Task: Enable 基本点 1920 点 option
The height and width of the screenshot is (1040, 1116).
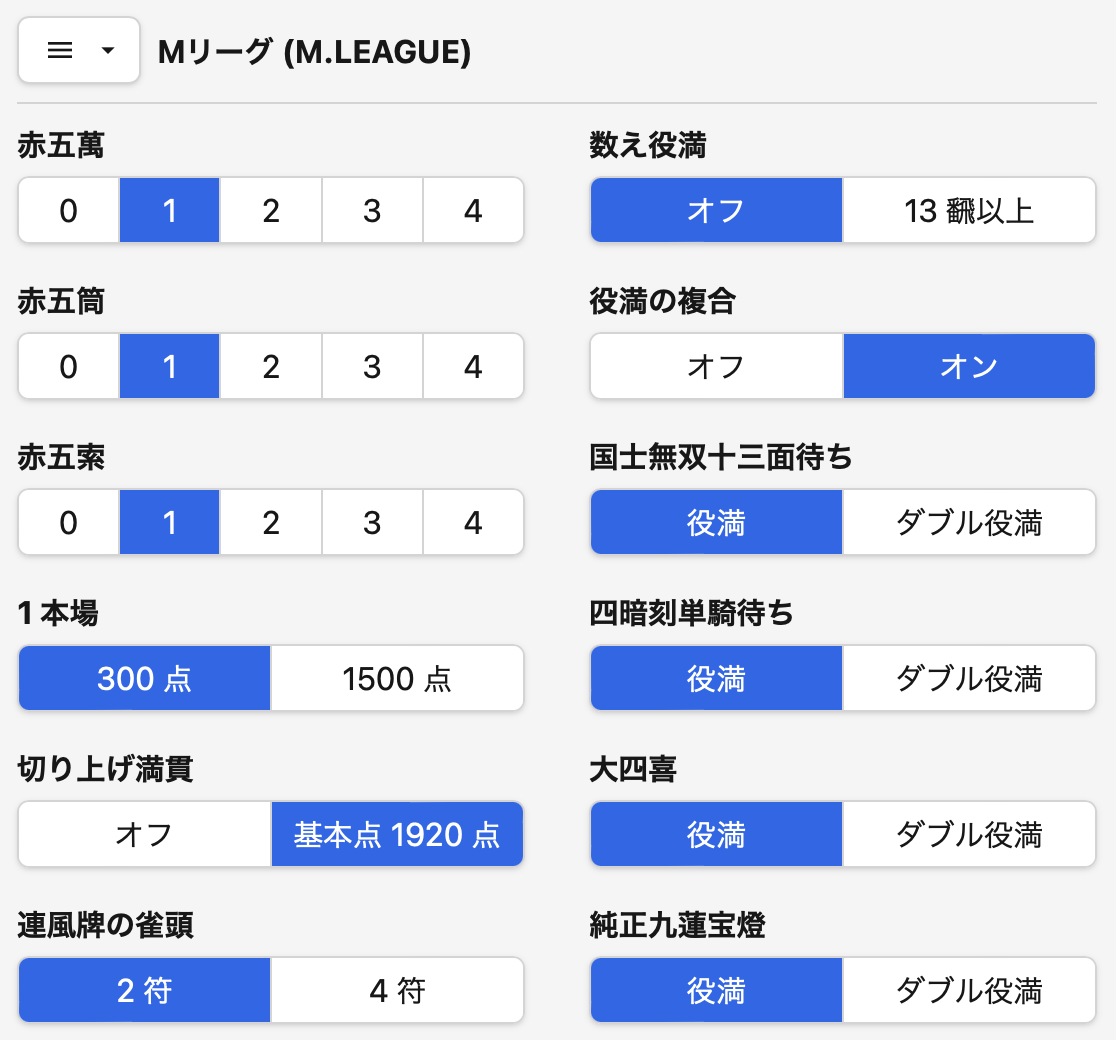Action: point(397,835)
